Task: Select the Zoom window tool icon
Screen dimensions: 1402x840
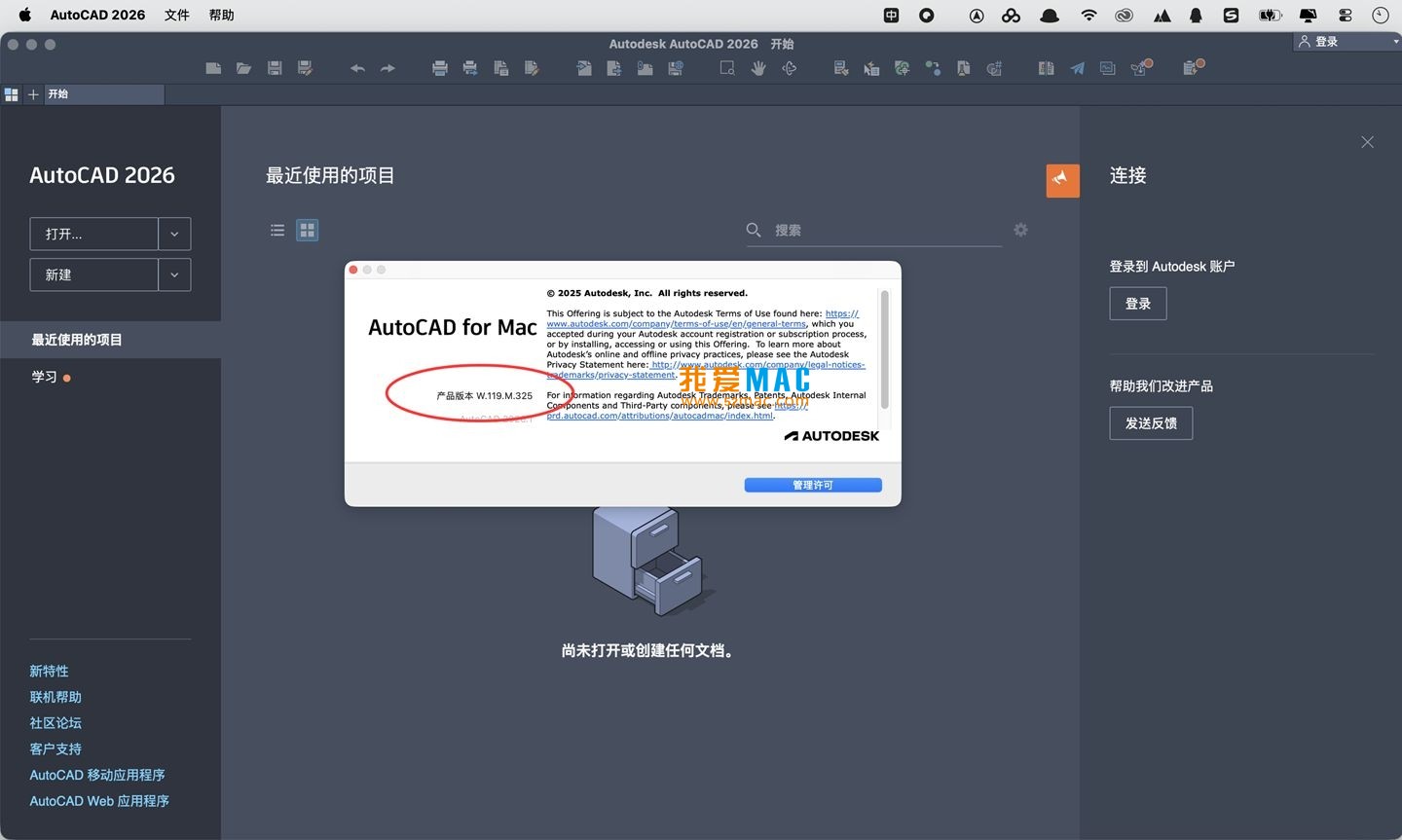Action: coord(726,68)
